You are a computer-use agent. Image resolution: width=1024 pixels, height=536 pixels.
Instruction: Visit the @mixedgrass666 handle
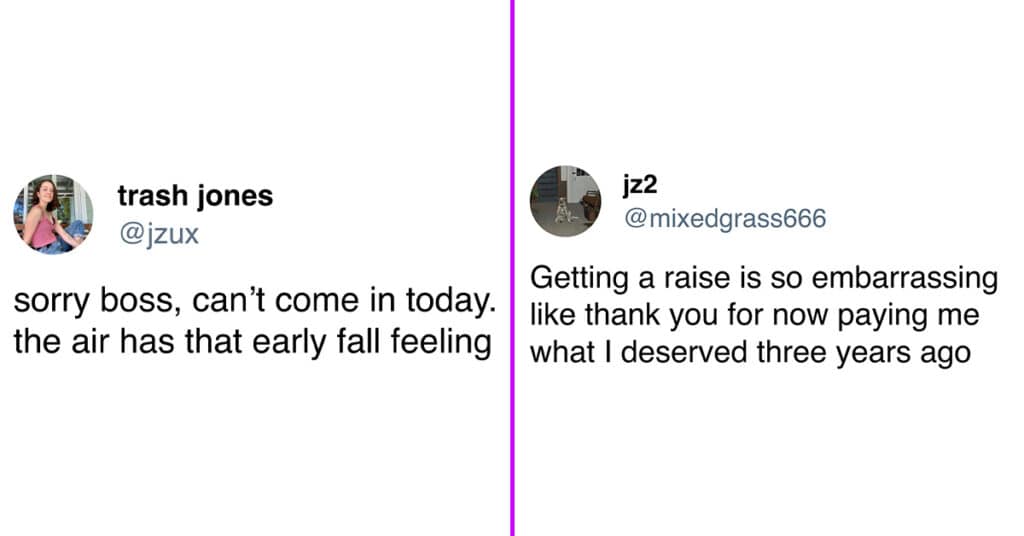pyautogui.click(x=725, y=218)
